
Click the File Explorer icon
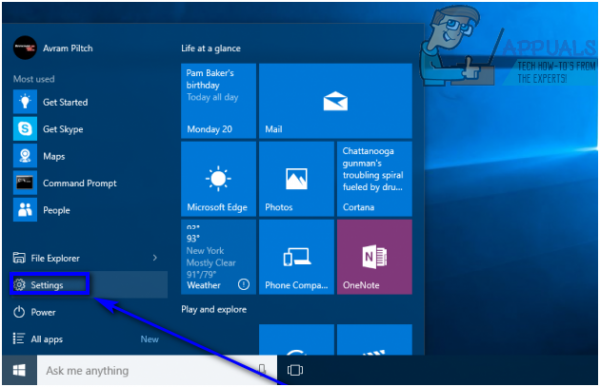pyautogui.click(x=19, y=258)
